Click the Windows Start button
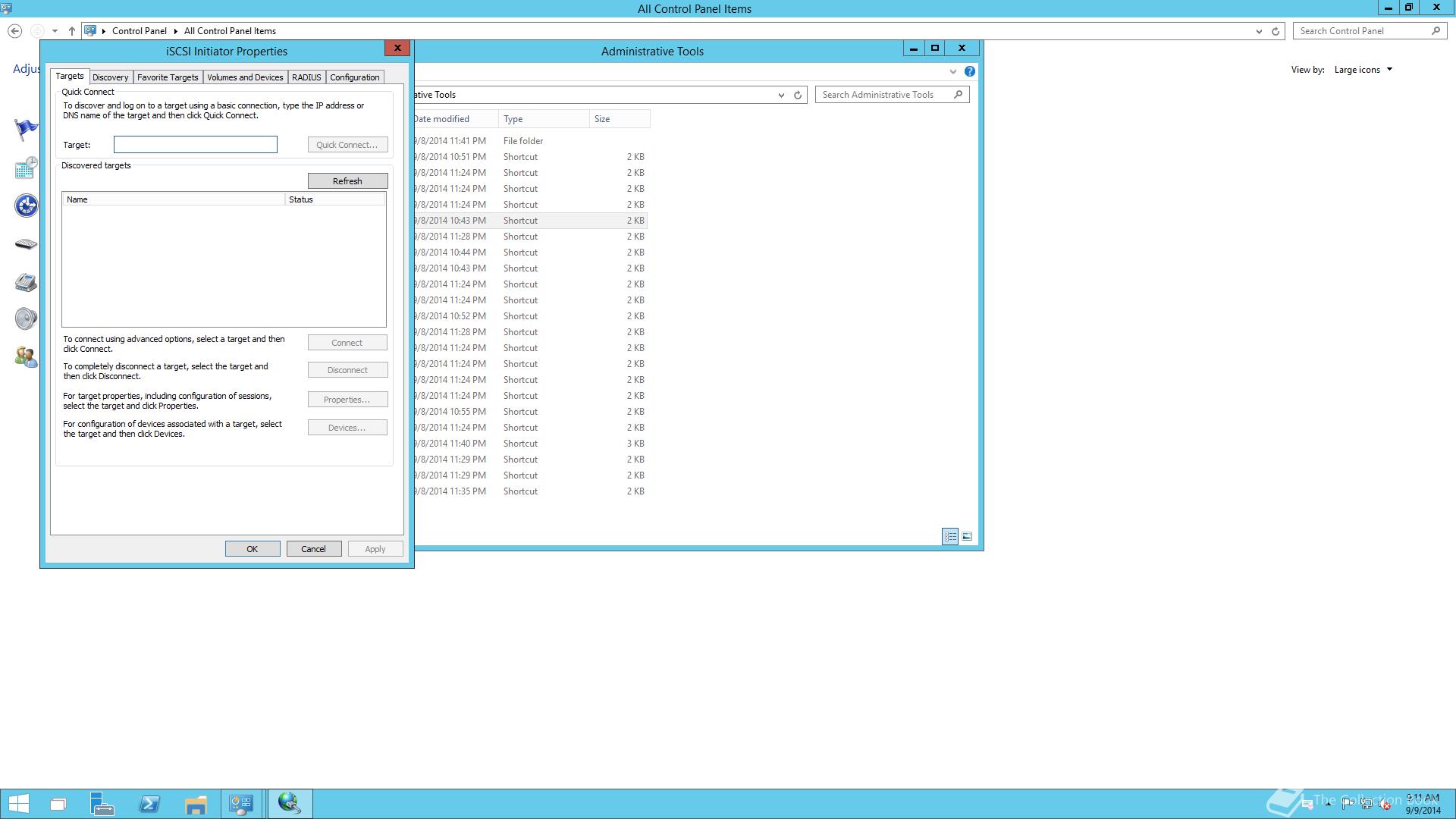The height and width of the screenshot is (819, 1456). tap(18, 804)
